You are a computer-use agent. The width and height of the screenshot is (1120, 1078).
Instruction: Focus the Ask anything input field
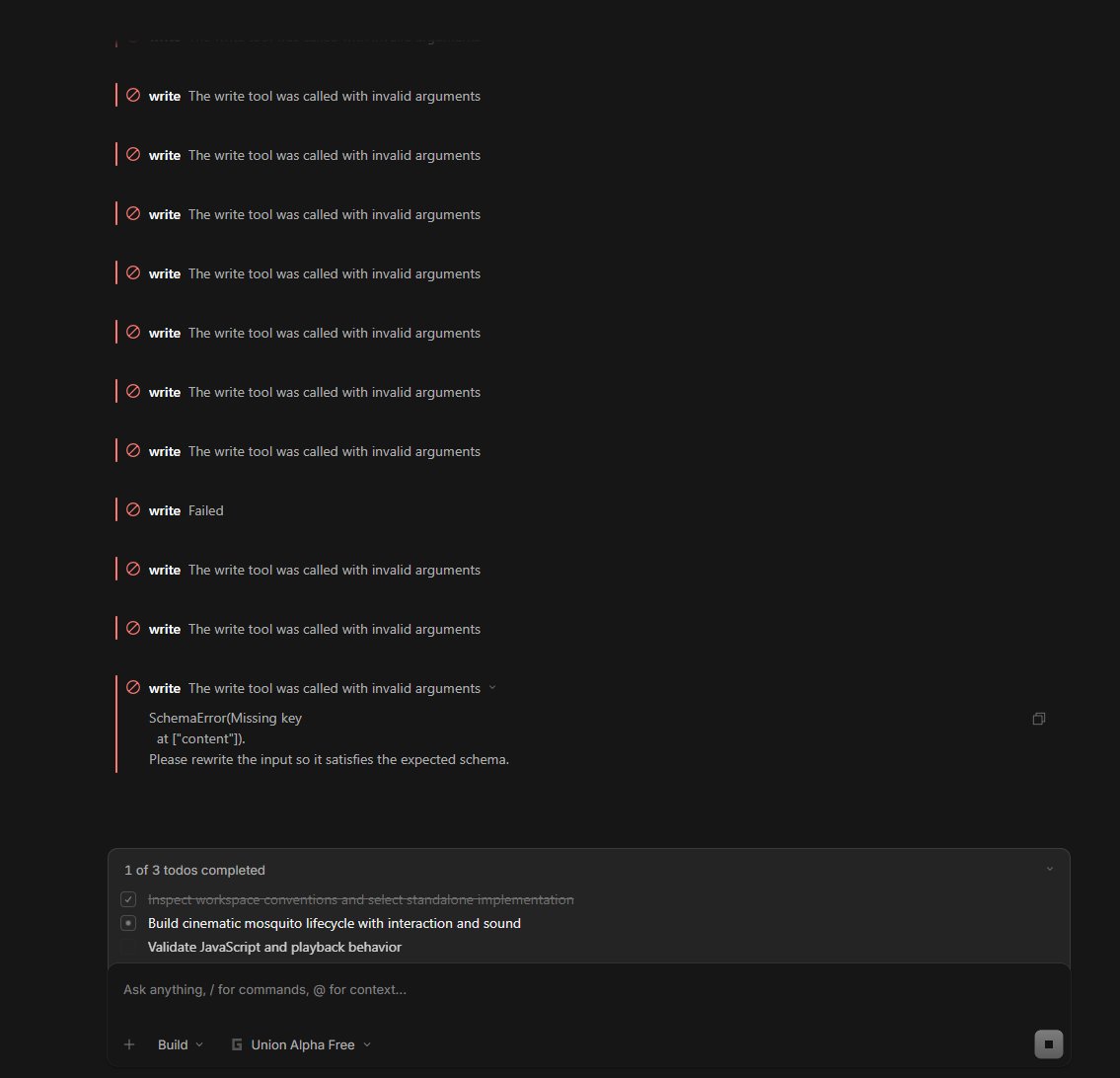coord(588,989)
